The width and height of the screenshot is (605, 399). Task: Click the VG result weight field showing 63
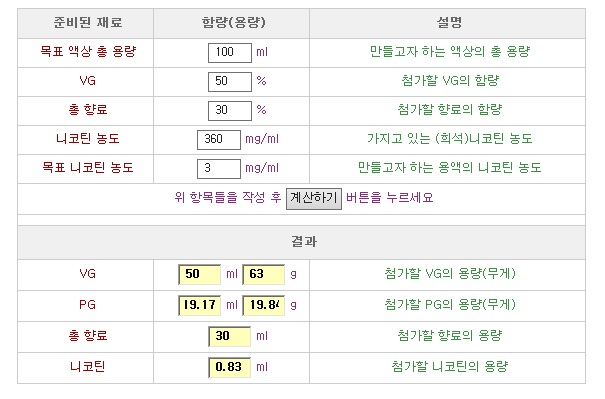pyautogui.click(x=264, y=274)
